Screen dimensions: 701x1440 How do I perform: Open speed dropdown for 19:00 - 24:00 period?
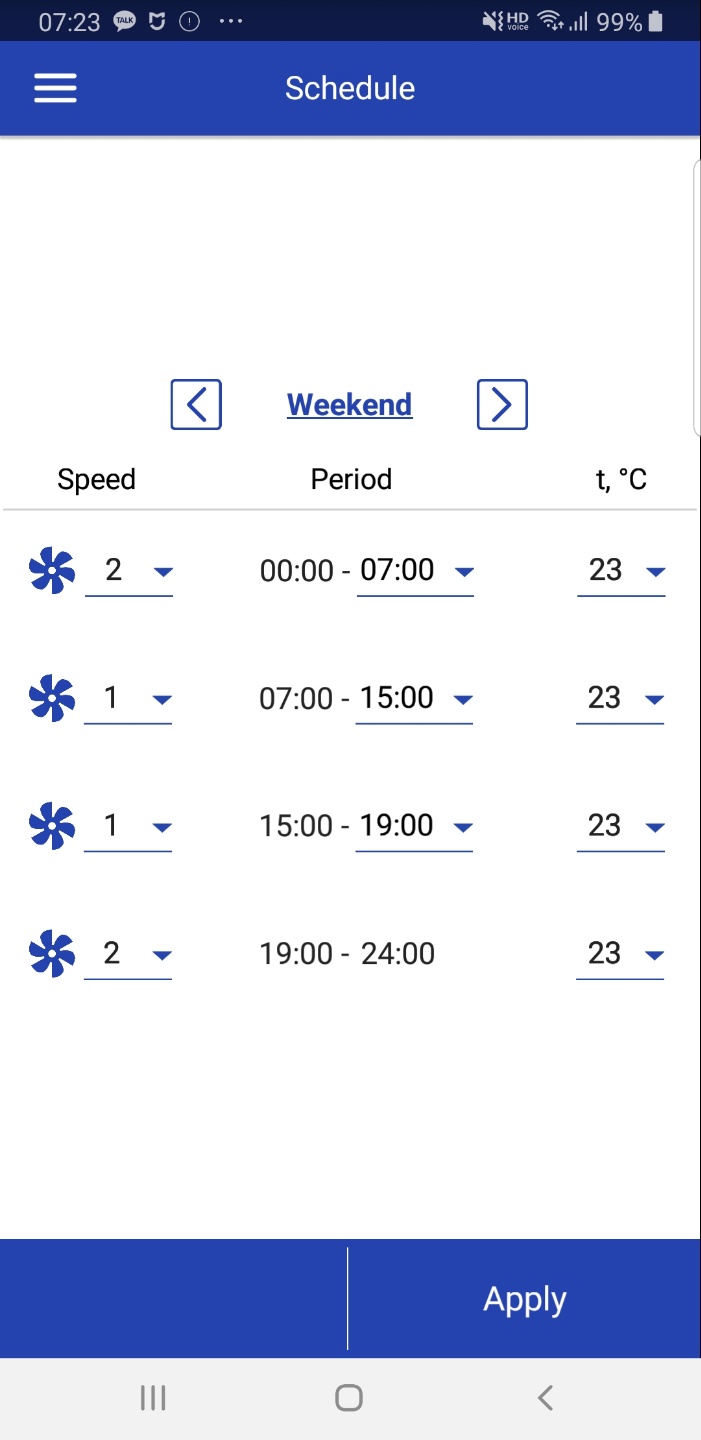pyautogui.click(x=129, y=955)
